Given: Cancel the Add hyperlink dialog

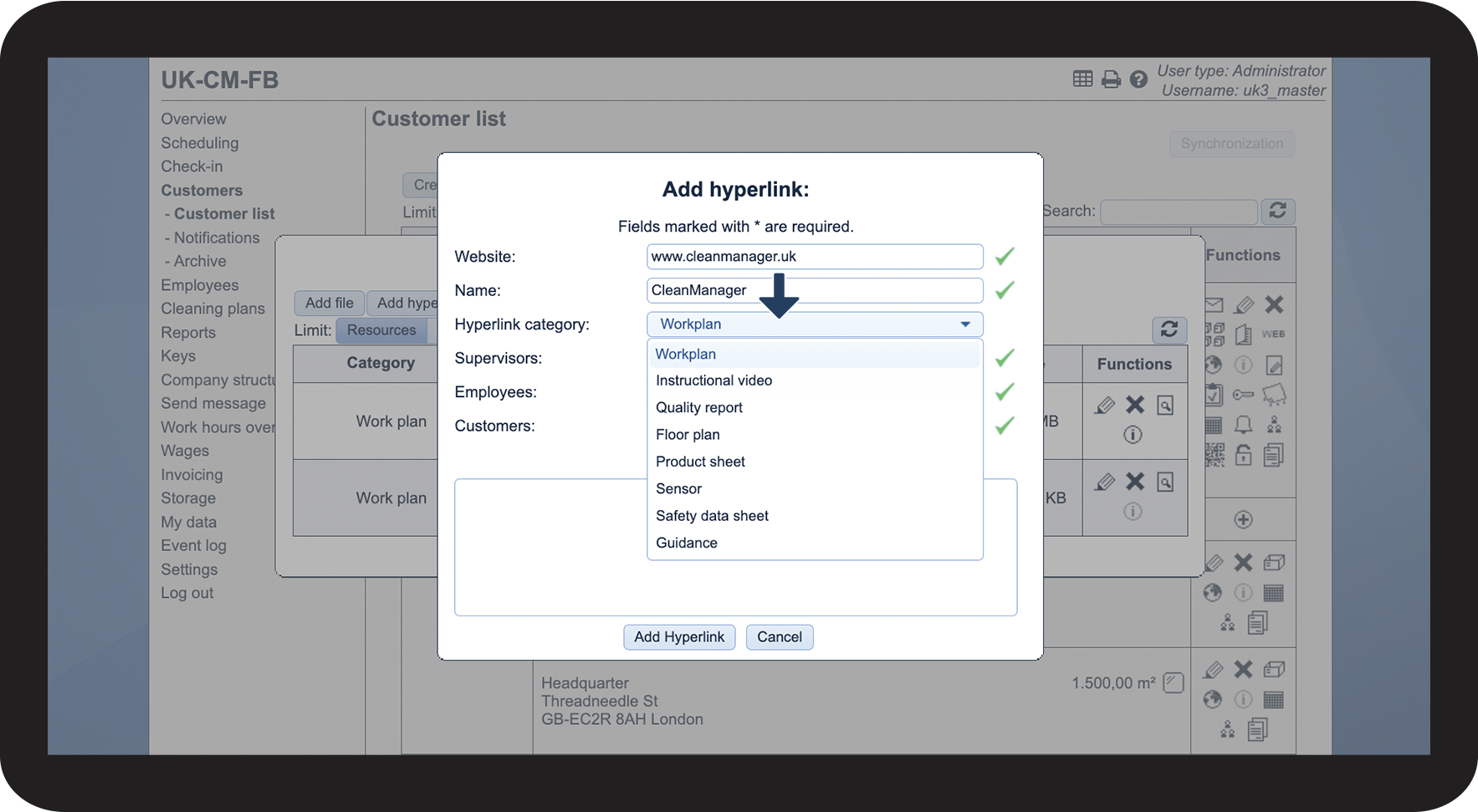Looking at the screenshot, I should coord(780,637).
